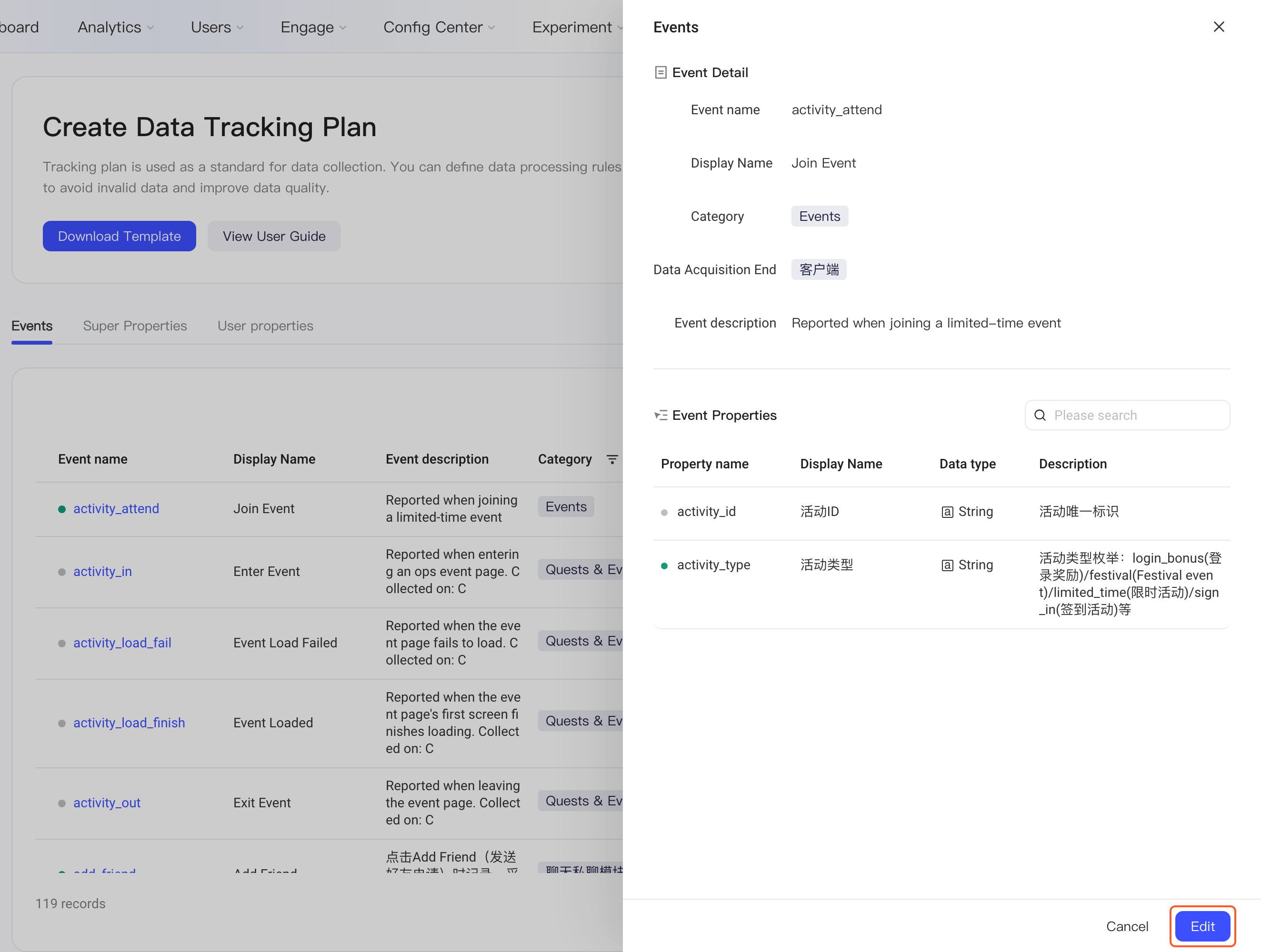Screen dimensions: 1261x952
Task: Close the Events panel with X icon
Action: pos(1218,27)
